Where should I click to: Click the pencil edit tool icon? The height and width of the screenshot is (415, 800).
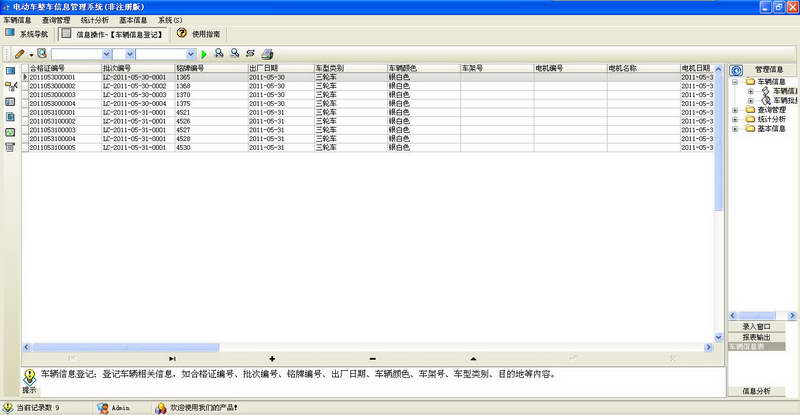pos(19,54)
